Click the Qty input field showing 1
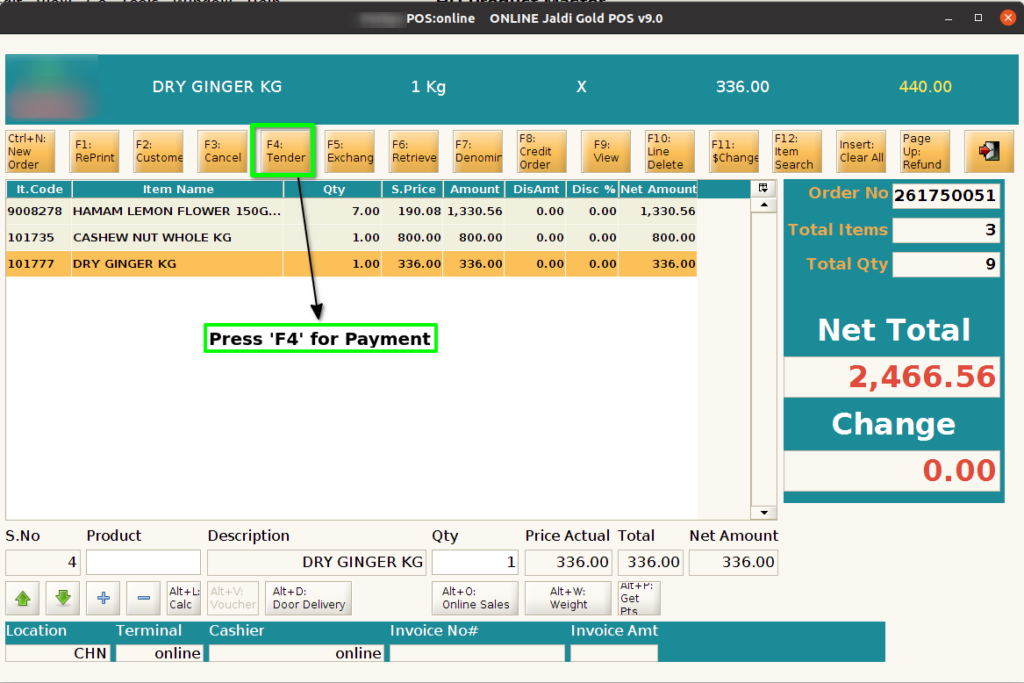1024x683 pixels. (x=475, y=562)
